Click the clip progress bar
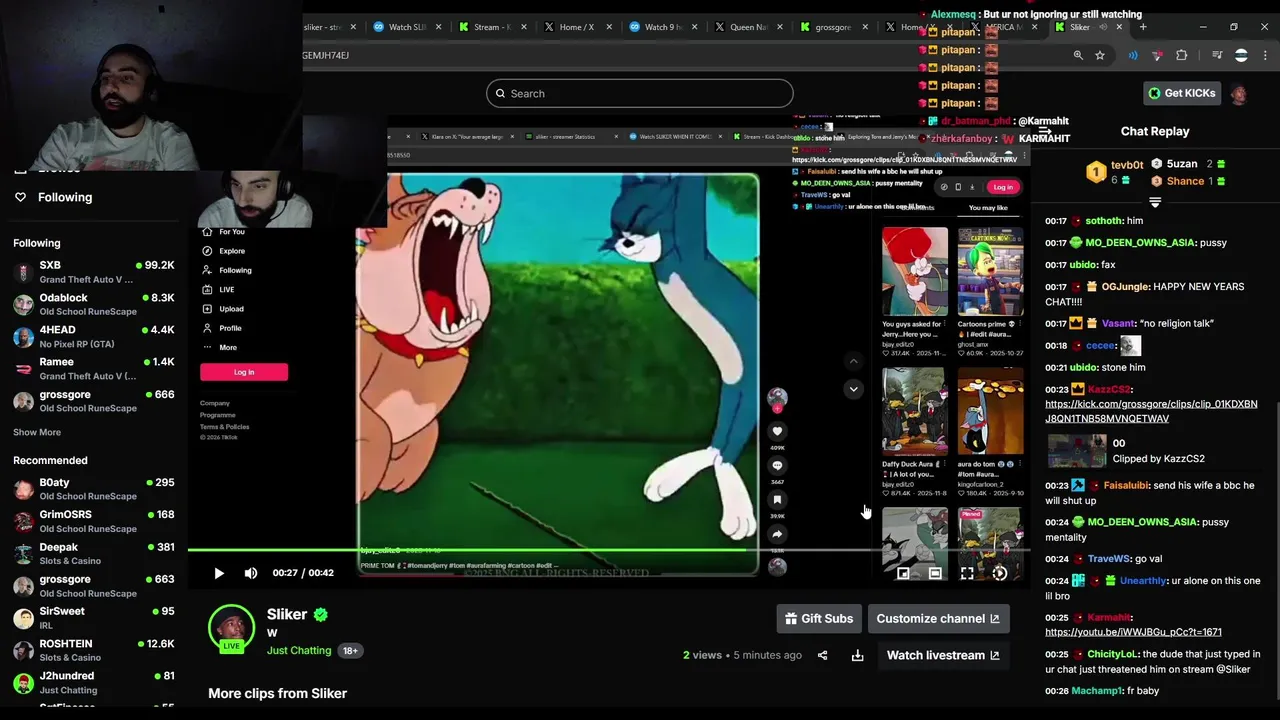The height and width of the screenshot is (720, 1280). click(x=608, y=550)
